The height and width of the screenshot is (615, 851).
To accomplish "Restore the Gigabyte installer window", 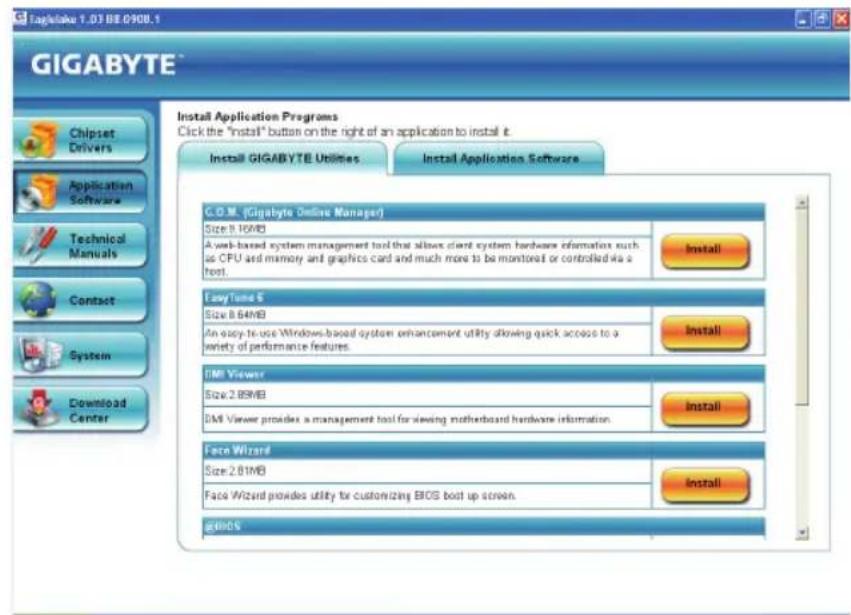I will [x=822, y=20].
